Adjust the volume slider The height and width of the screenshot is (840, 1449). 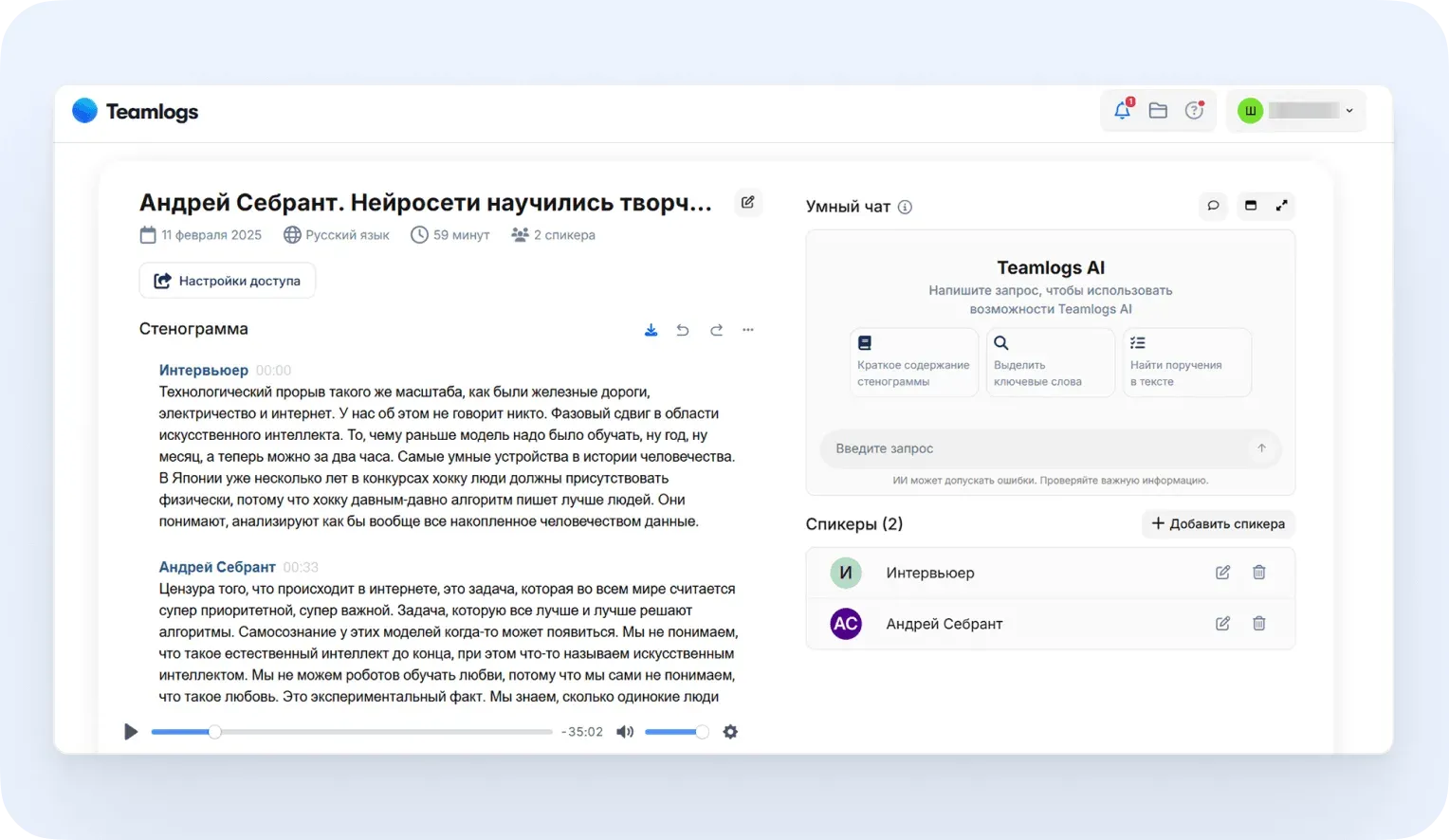(676, 732)
